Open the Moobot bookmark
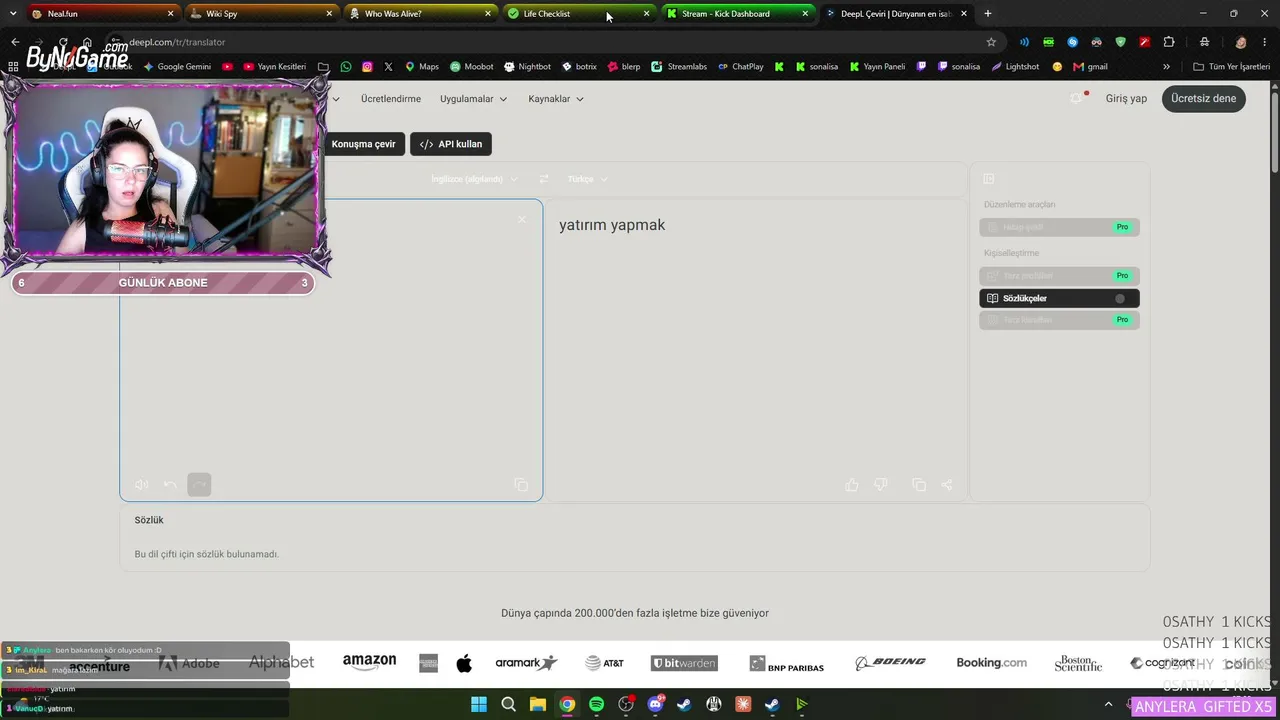The height and width of the screenshot is (720, 1280). tap(472, 67)
